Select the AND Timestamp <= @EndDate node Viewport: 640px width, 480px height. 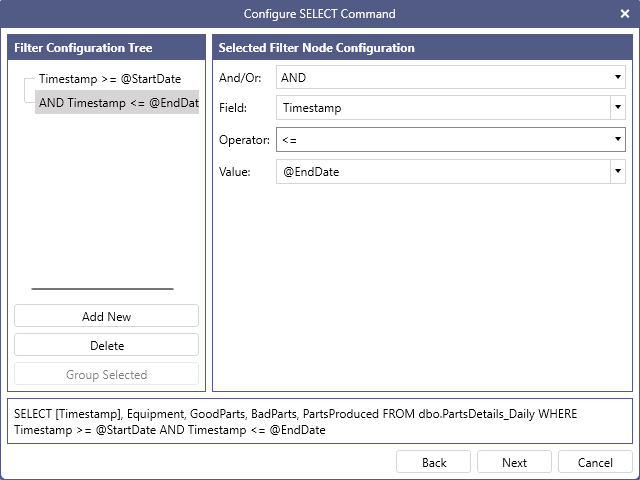coord(117,102)
